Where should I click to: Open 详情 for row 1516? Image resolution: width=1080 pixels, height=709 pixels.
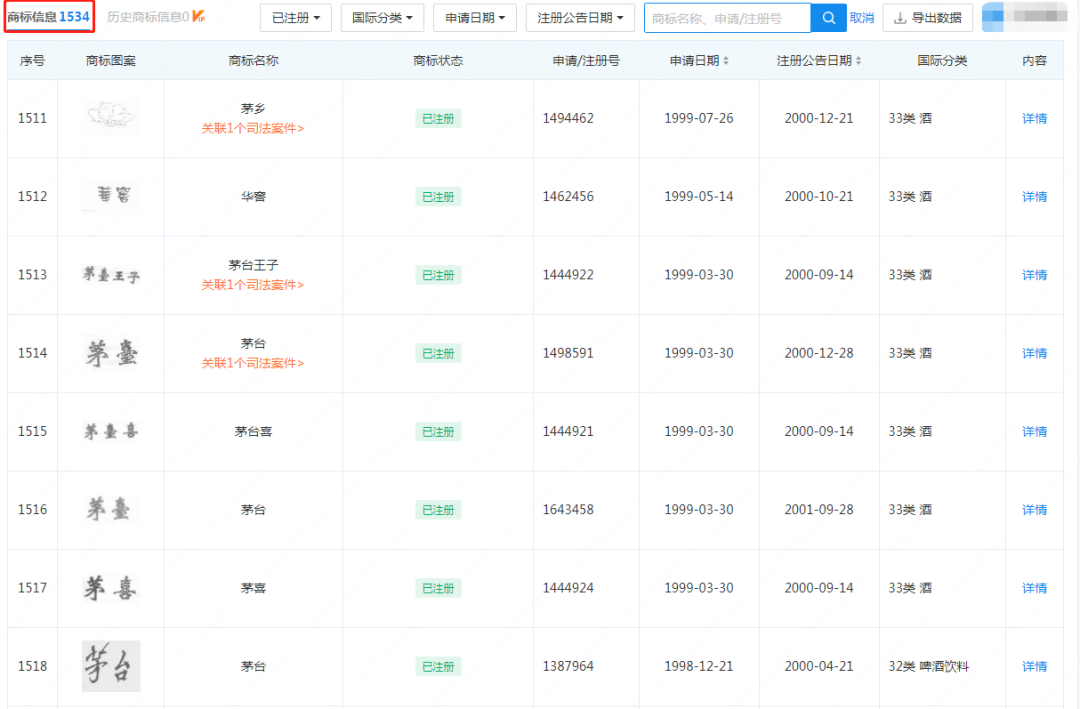pyautogui.click(x=1034, y=510)
